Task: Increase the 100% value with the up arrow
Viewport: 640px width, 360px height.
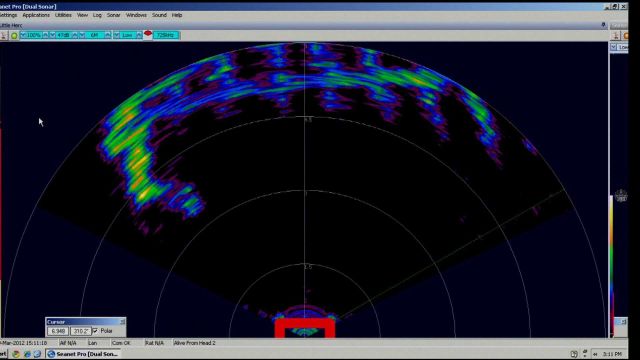Action: pos(45,36)
